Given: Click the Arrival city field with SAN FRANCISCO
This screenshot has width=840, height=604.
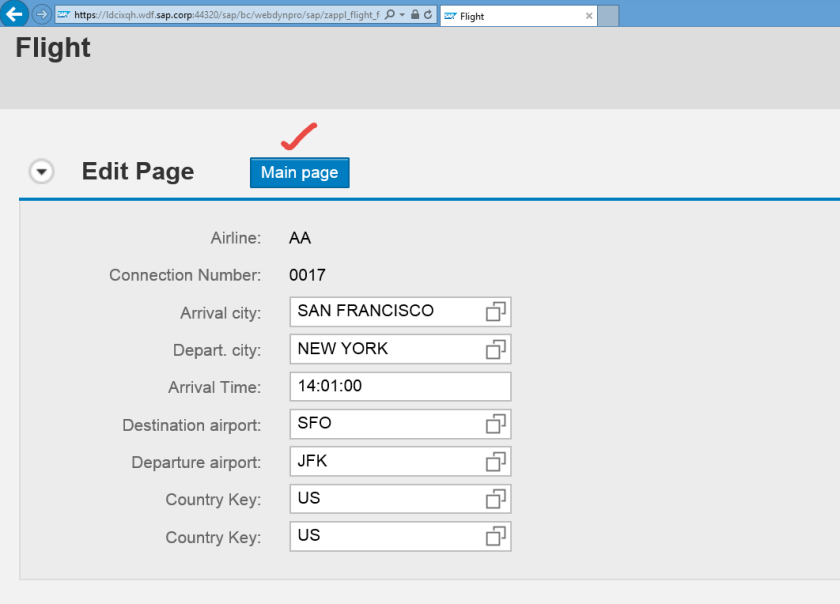Looking at the screenshot, I should 385,311.
